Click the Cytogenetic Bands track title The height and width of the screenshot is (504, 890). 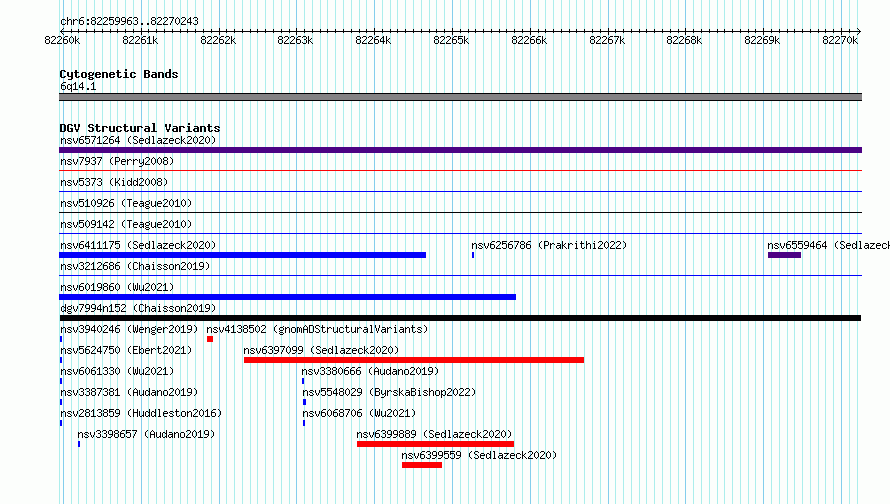[119, 74]
